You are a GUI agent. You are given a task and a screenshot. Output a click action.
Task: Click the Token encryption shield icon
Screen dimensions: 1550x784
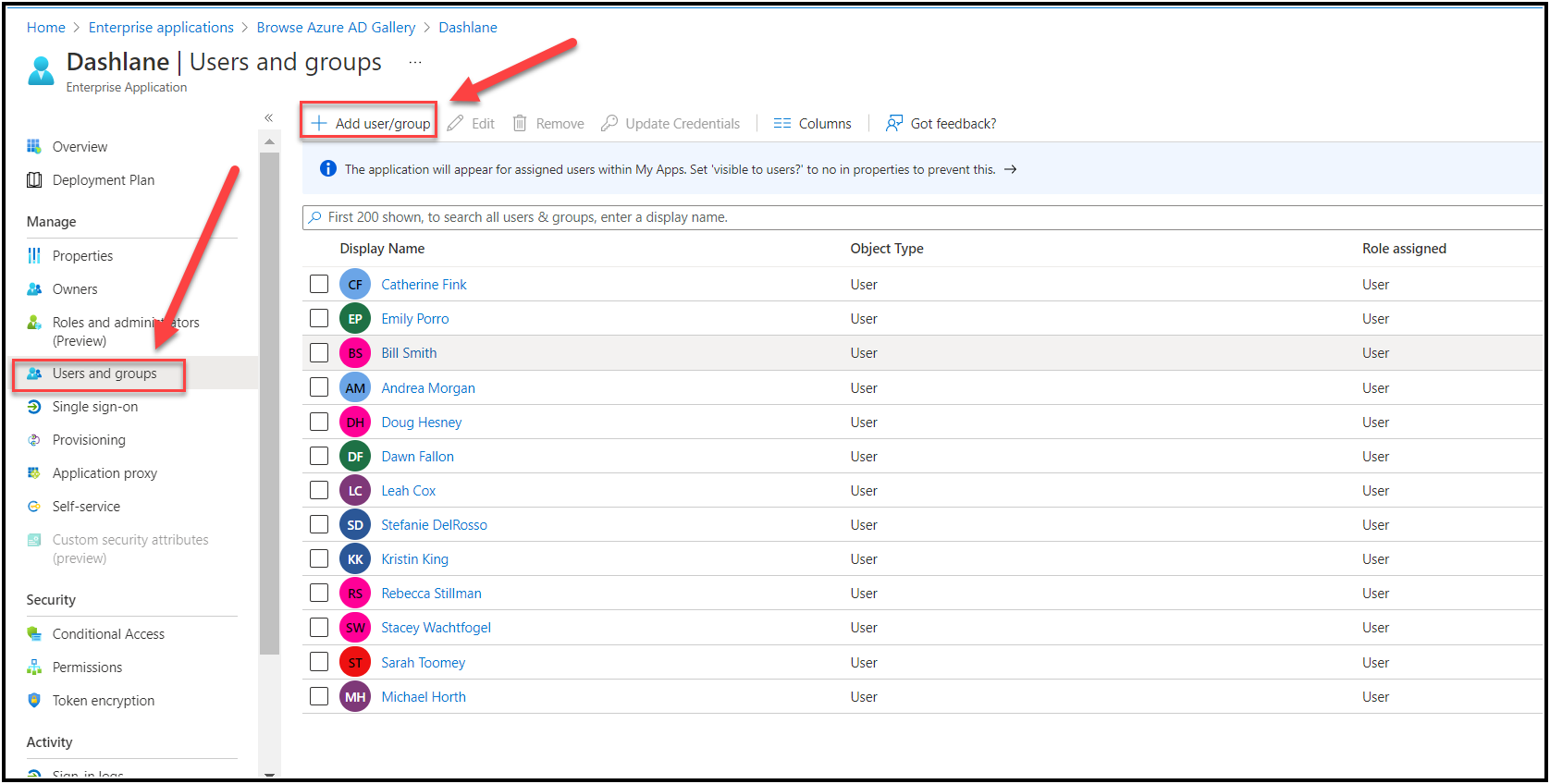click(34, 700)
